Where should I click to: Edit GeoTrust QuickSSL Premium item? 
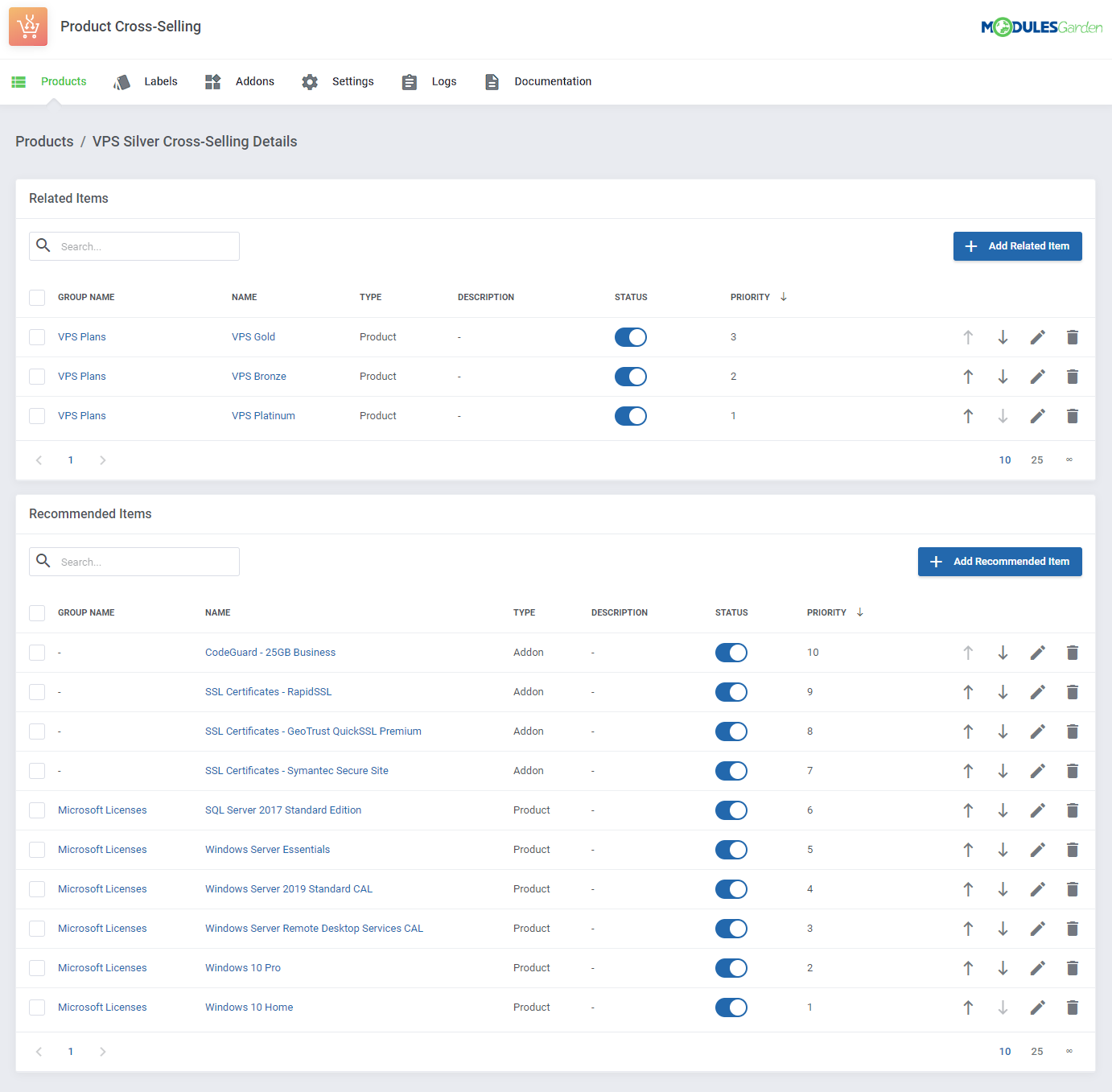1038,731
